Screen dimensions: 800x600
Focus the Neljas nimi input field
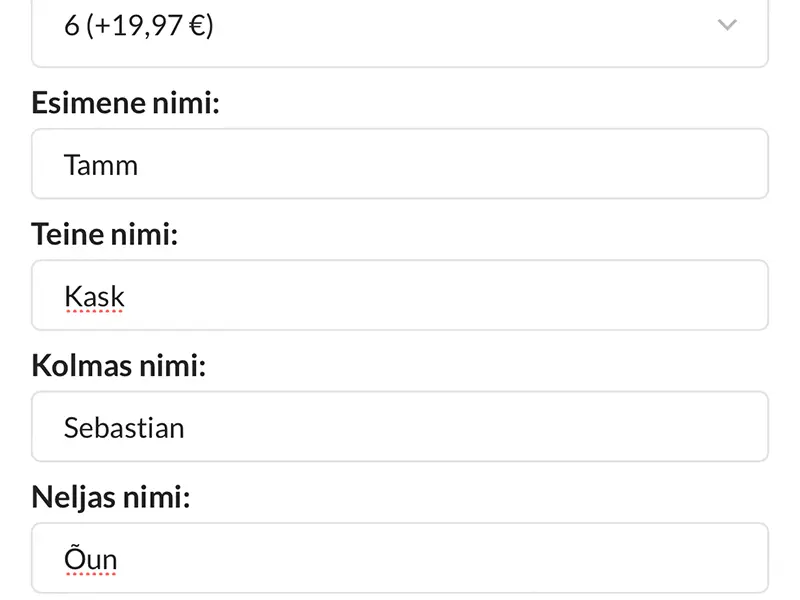(400, 559)
